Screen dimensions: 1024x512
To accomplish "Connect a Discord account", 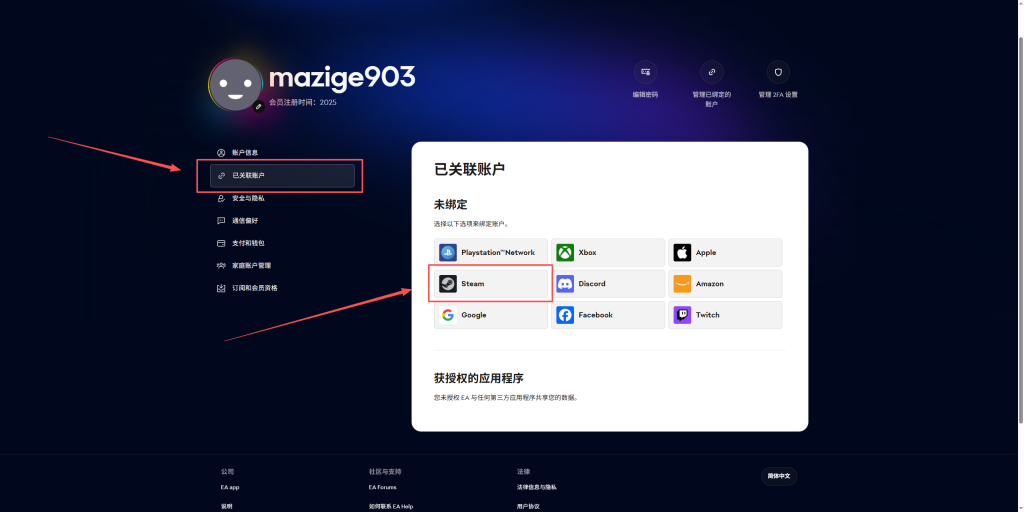I will (x=608, y=284).
